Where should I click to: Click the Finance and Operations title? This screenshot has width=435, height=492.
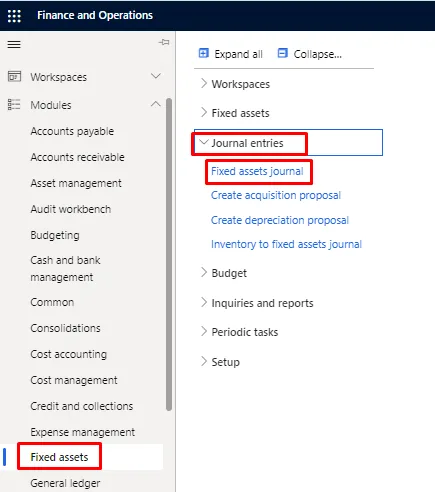click(95, 15)
